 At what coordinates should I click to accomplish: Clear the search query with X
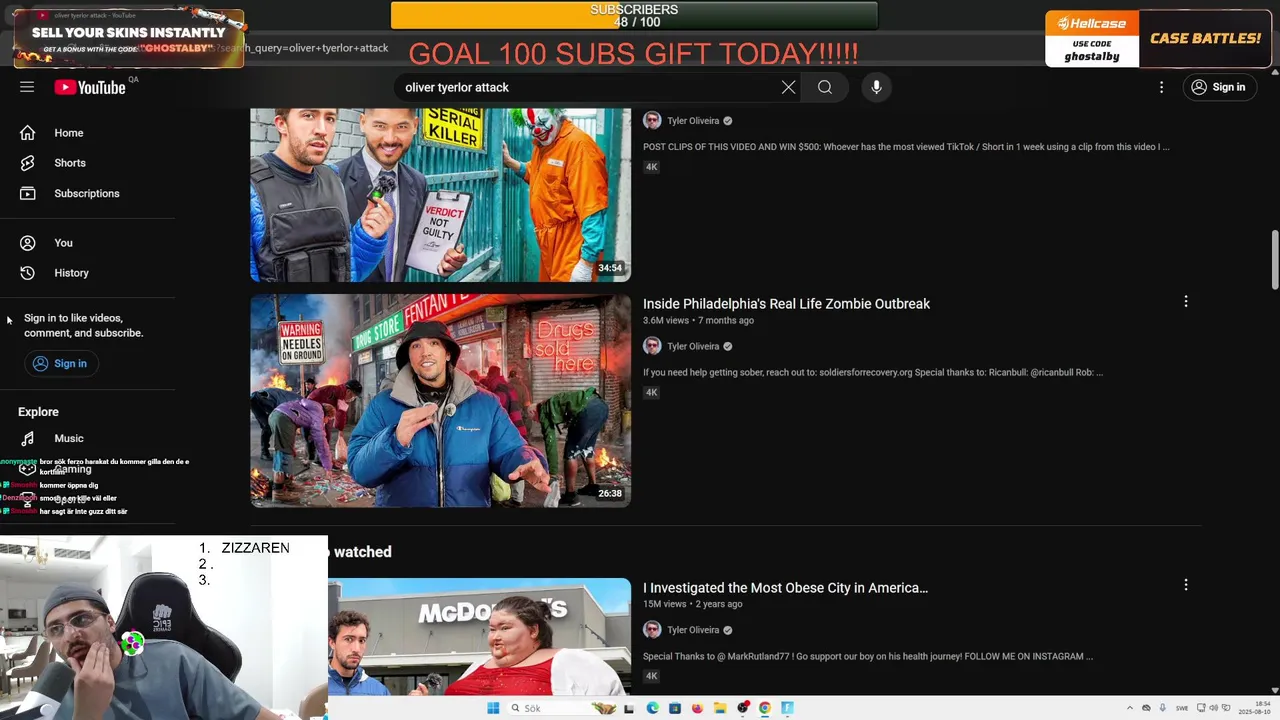(x=788, y=87)
